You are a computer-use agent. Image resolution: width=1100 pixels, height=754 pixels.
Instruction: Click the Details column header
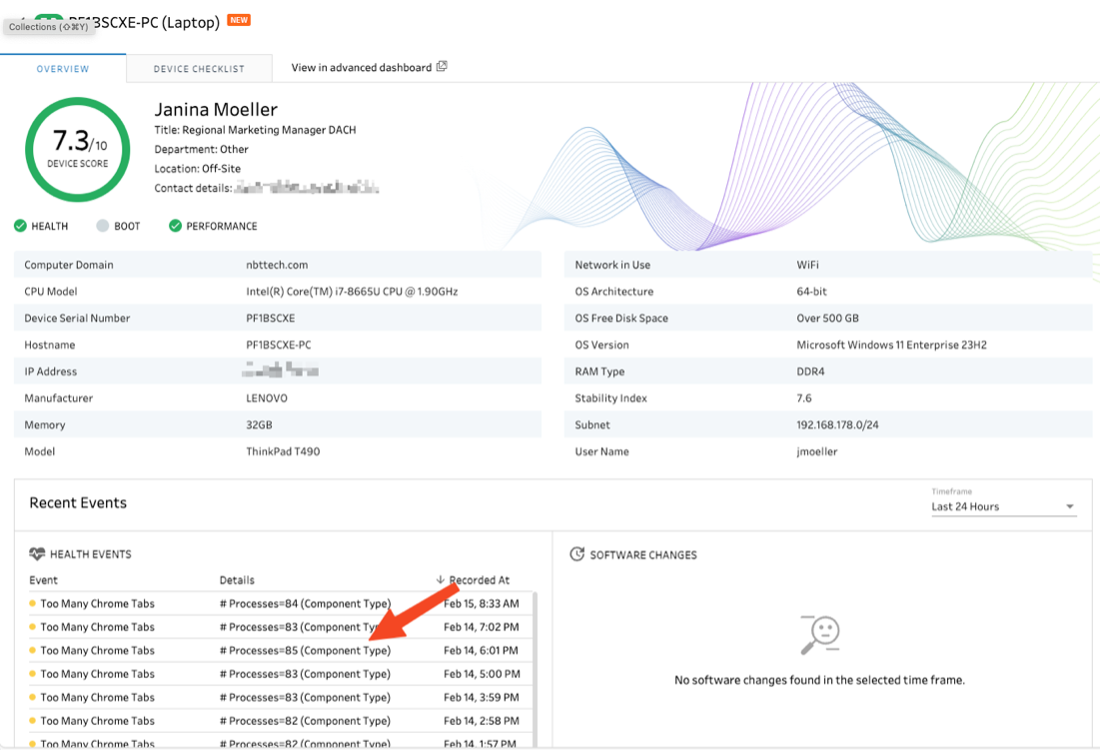[x=237, y=580]
